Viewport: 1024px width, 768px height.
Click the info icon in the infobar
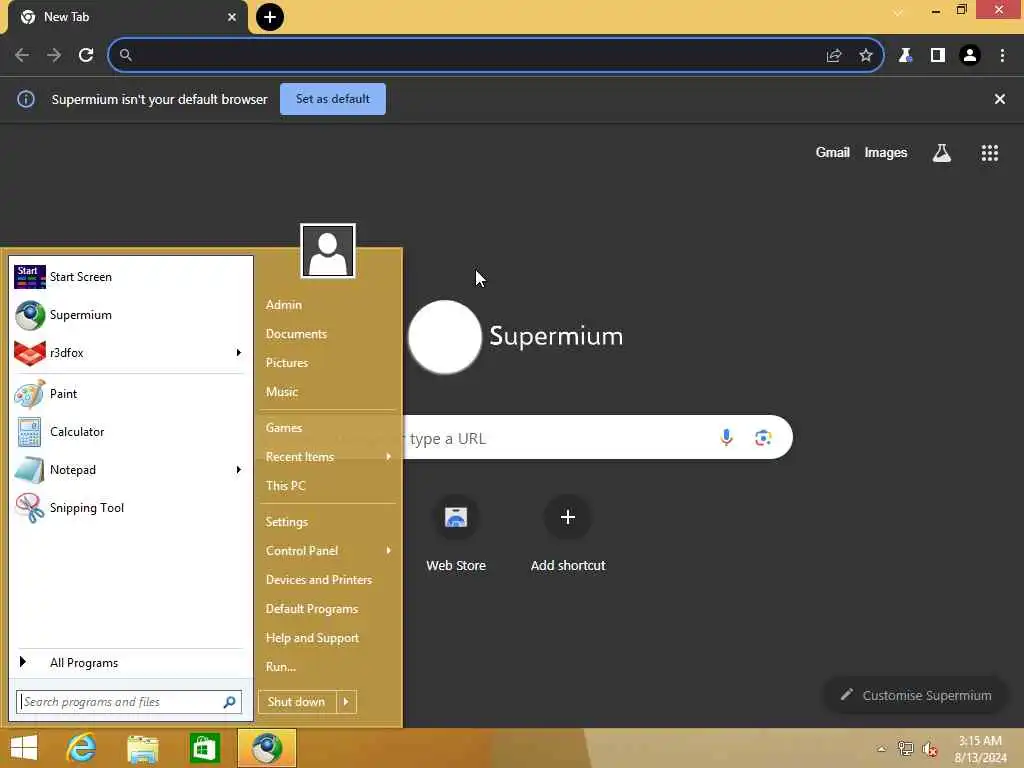click(x=26, y=99)
